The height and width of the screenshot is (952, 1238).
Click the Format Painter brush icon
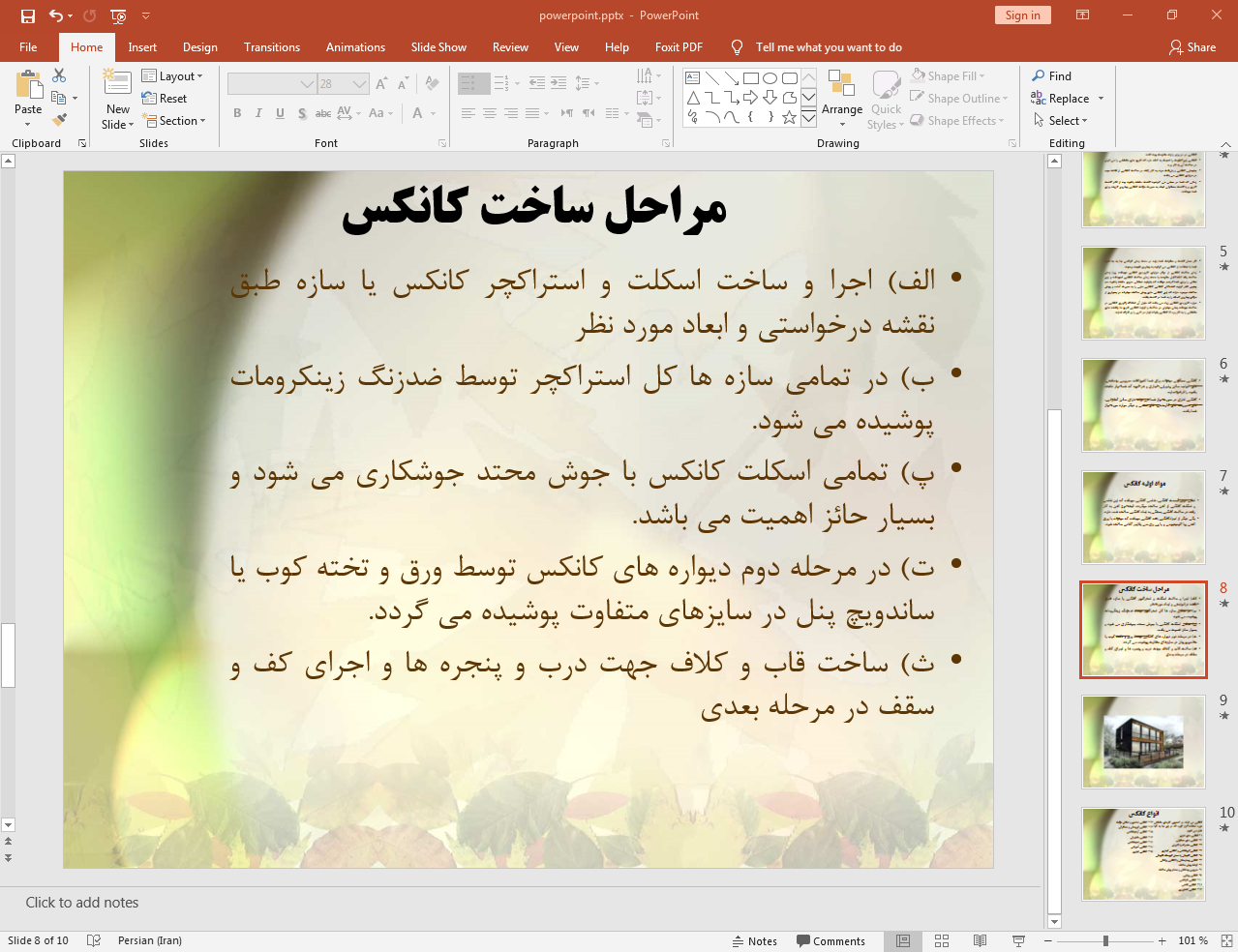[59, 120]
